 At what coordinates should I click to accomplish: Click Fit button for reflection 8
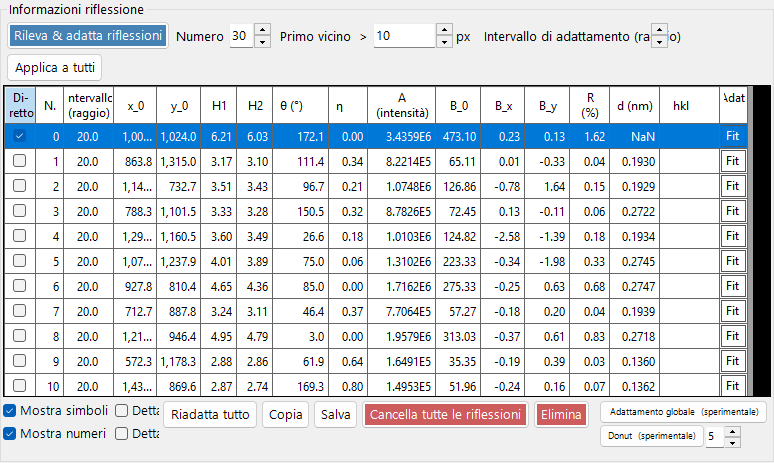pyautogui.click(x=733, y=336)
